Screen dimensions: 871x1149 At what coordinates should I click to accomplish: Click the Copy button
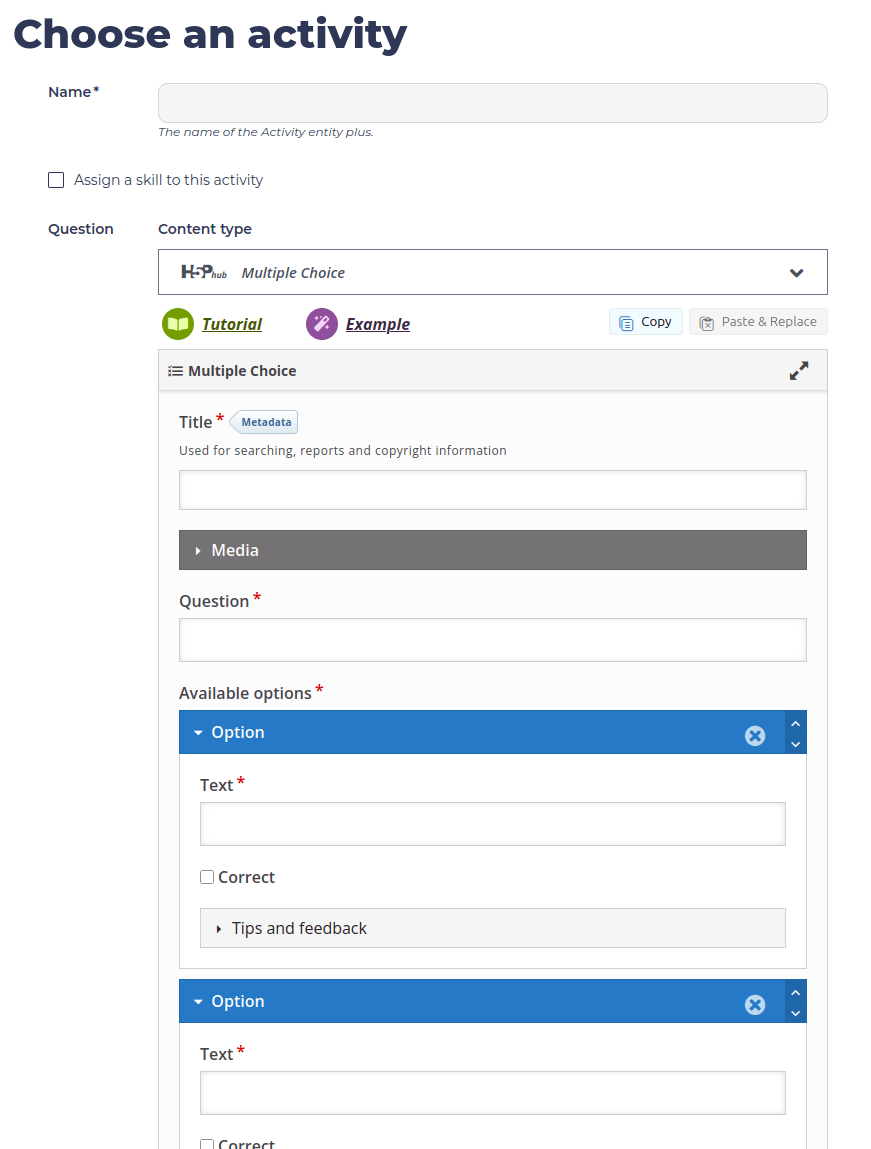point(645,322)
